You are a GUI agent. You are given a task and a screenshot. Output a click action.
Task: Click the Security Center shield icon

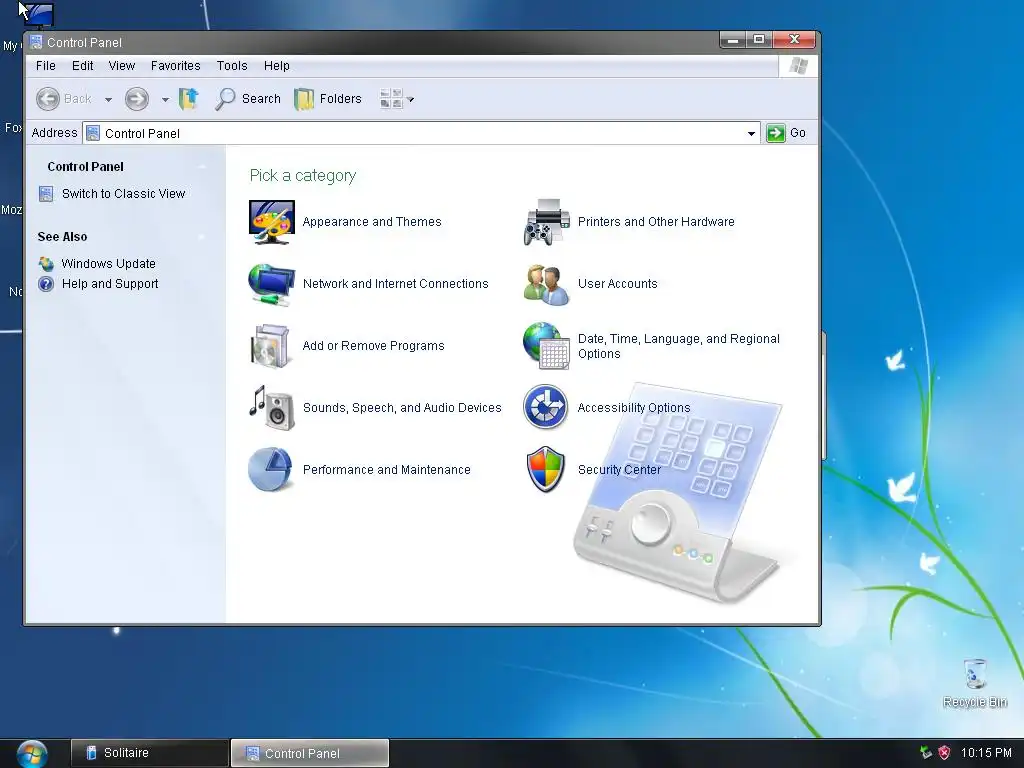pos(545,470)
